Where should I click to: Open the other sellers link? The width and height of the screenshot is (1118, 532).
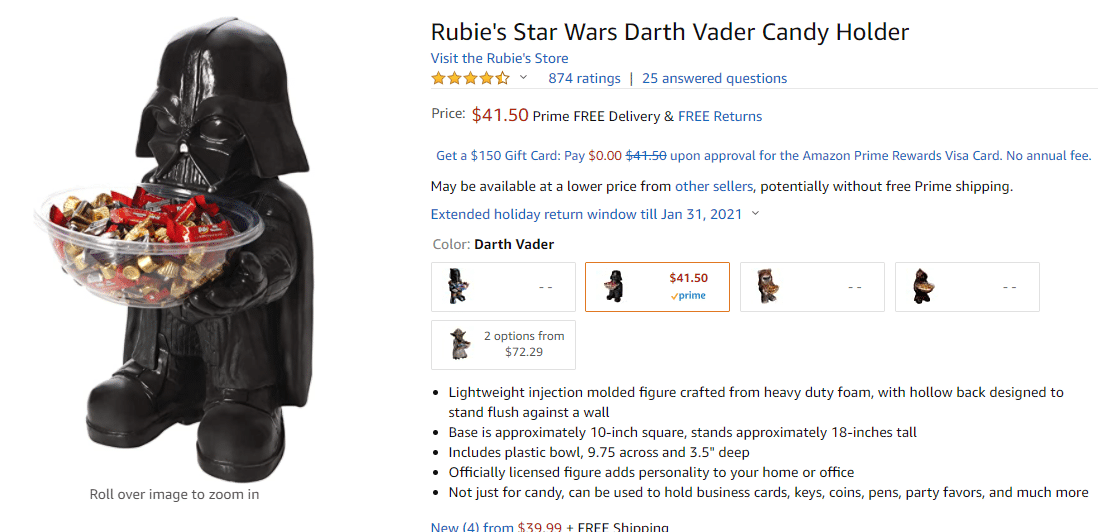coord(714,187)
